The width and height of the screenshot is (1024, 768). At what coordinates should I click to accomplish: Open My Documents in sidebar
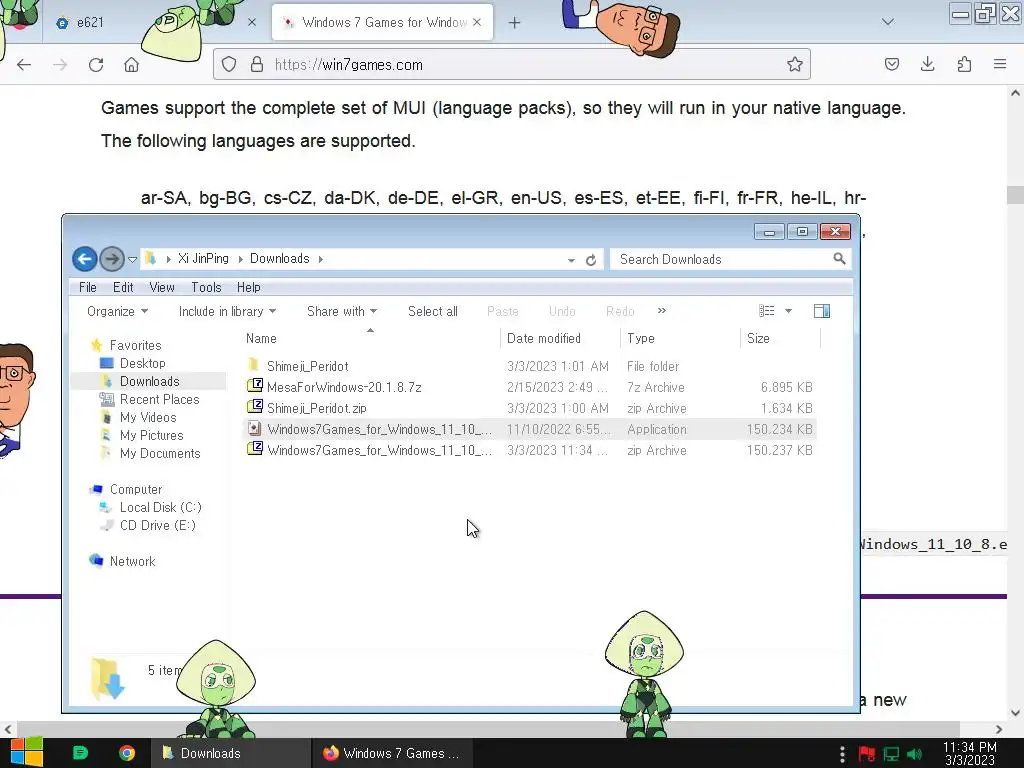click(x=159, y=453)
